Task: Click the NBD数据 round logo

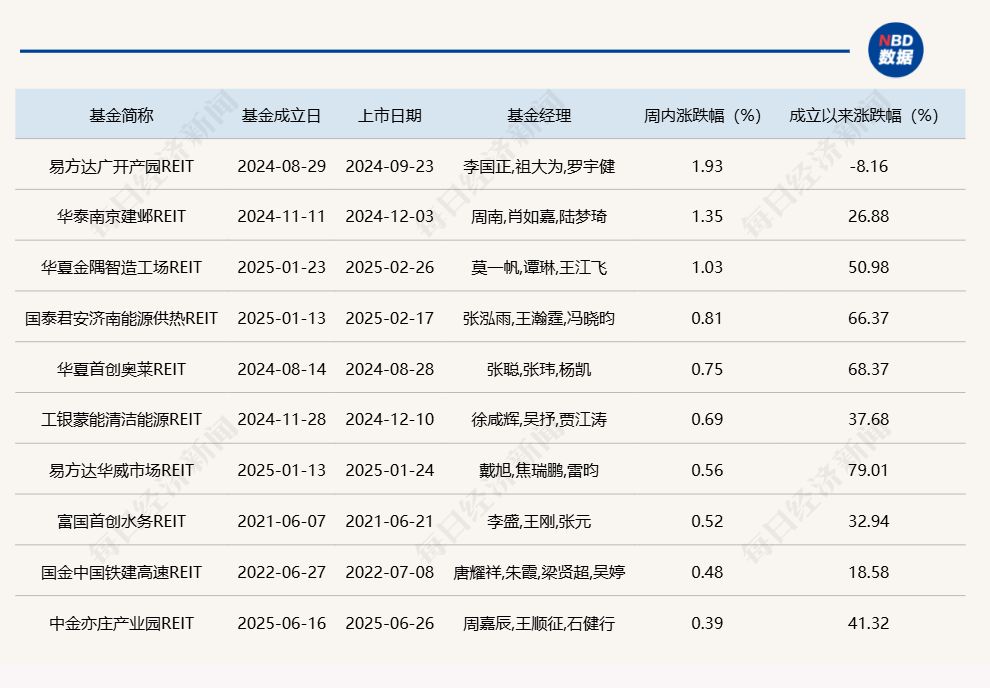Action: 895,50
